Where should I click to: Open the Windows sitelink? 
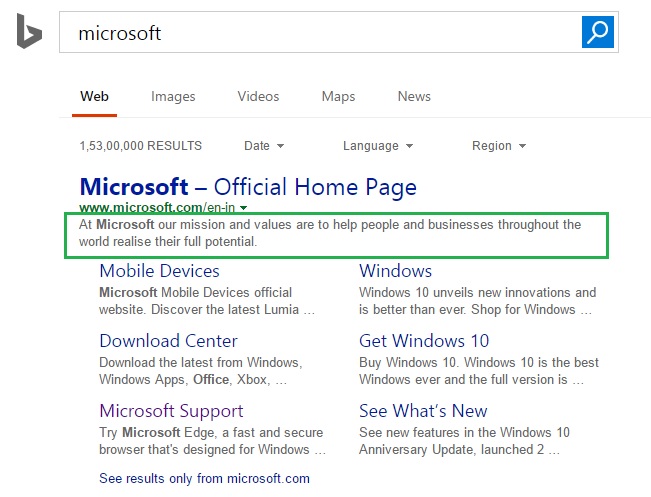tap(395, 271)
